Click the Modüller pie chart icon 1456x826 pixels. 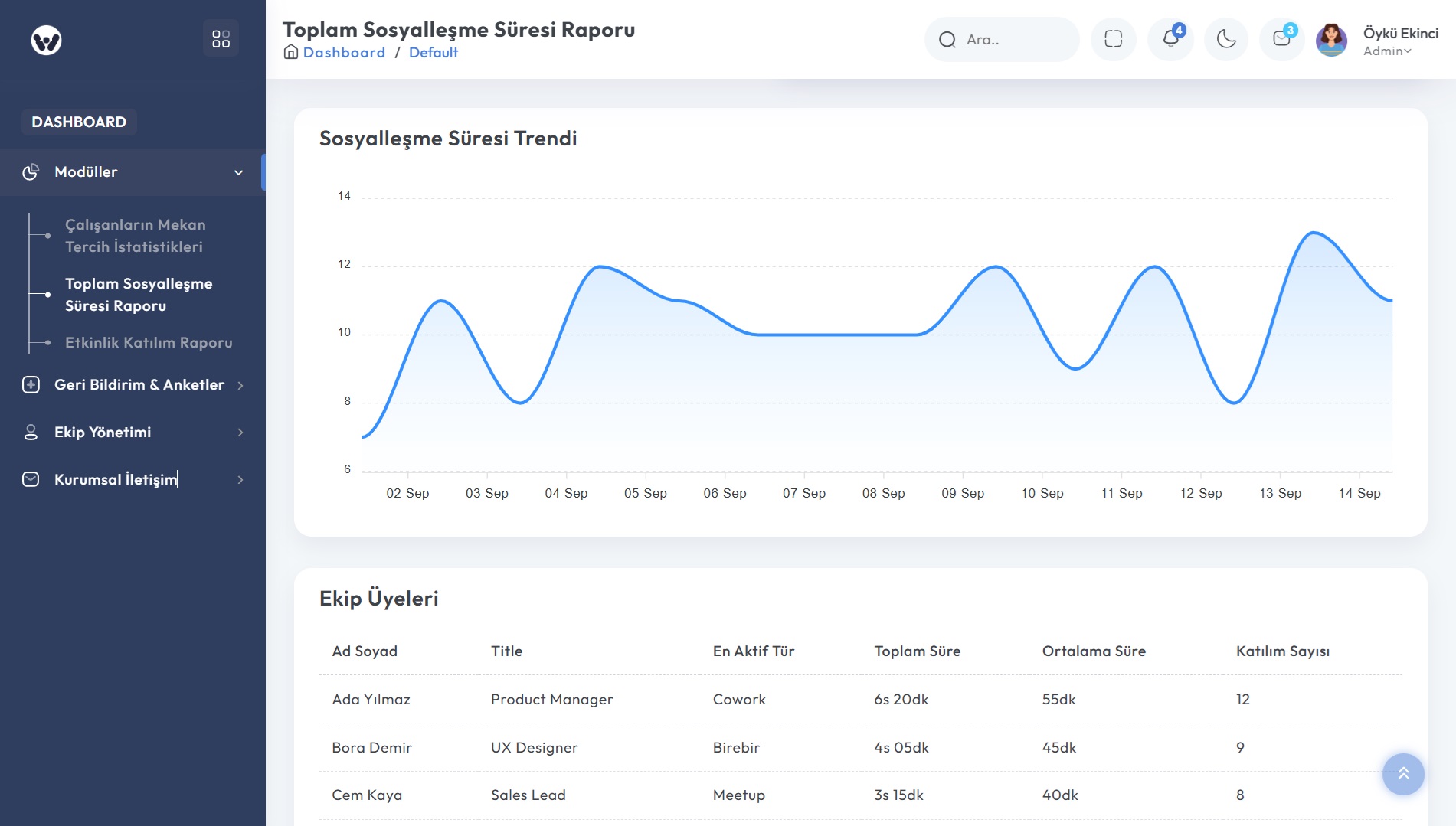click(x=31, y=172)
